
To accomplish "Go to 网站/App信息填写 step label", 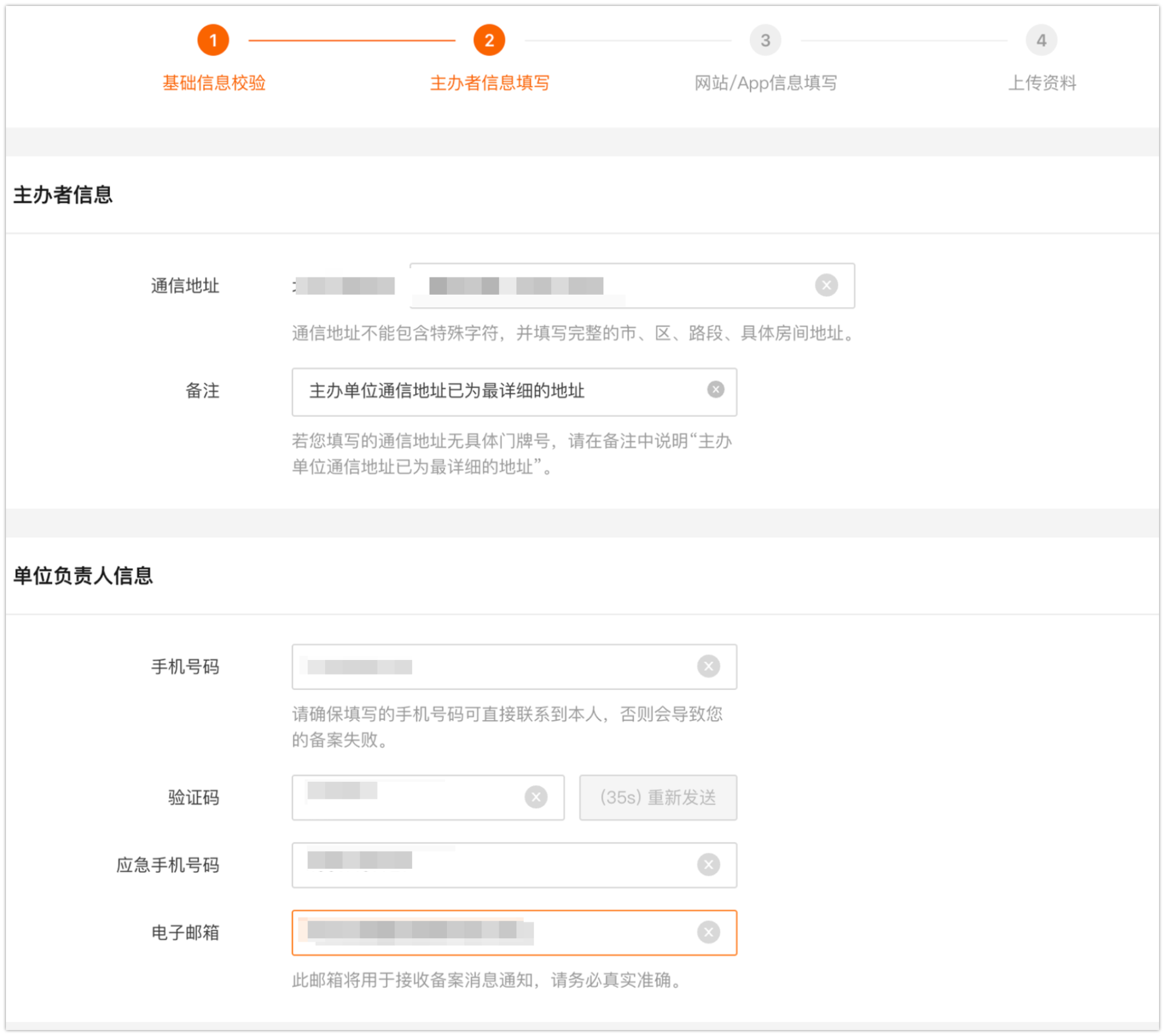I will 765,82.
